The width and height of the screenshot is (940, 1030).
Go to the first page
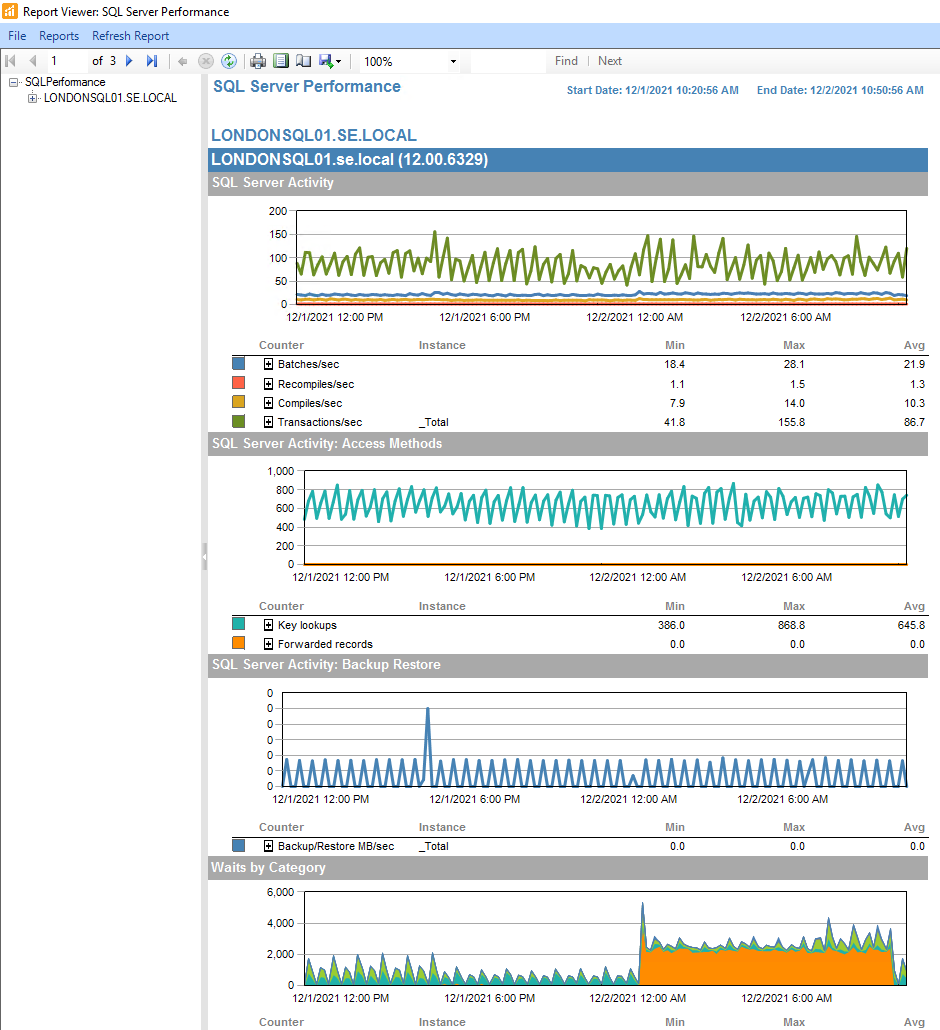[11, 61]
